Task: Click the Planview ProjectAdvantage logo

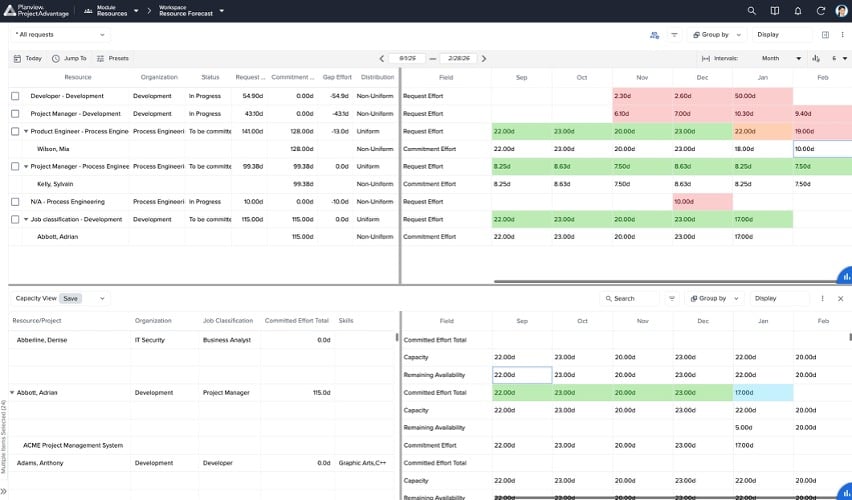Action: tap(36, 10)
